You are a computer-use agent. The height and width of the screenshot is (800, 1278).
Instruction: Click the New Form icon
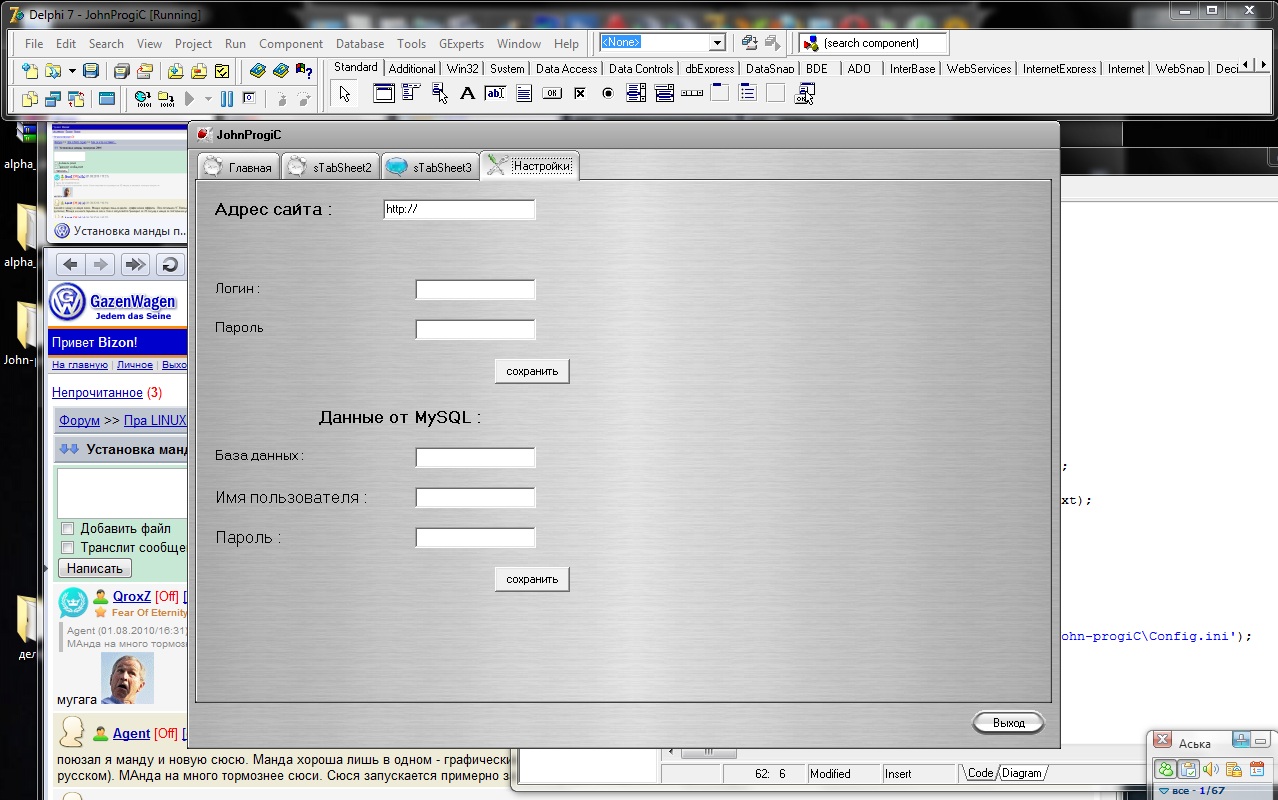click(107, 98)
